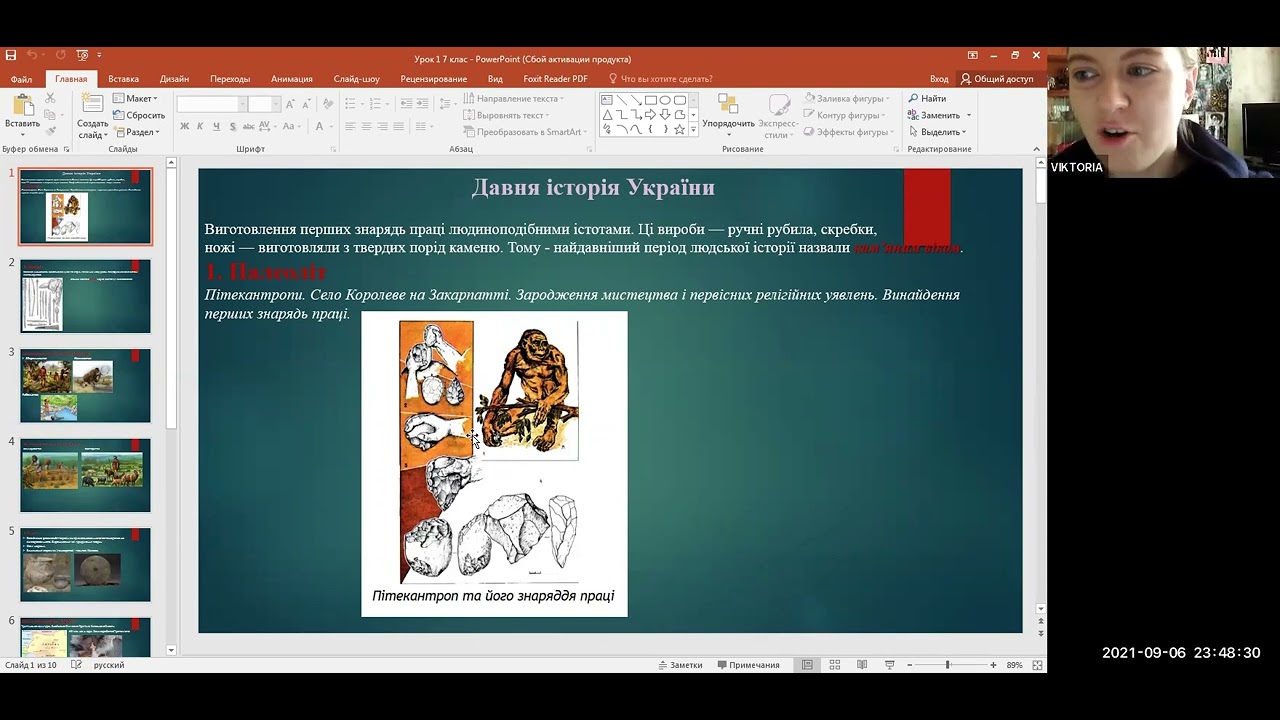
Task: Click the Cut scissors icon
Action: pyautogui.click(x=50, y=99)
